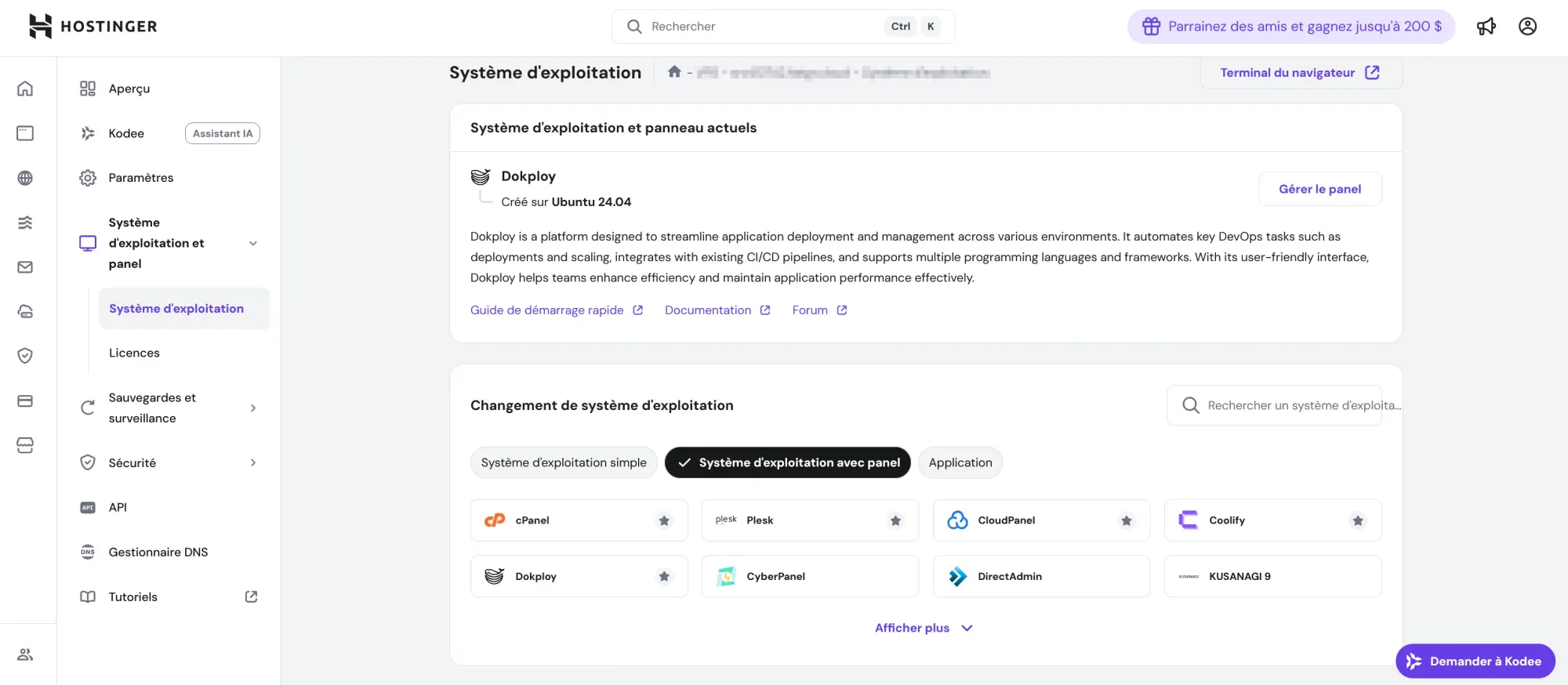Choose the KUSANAGI 9 option card
Viewport: 1568px width, 685px height.
coord(1272,576)
